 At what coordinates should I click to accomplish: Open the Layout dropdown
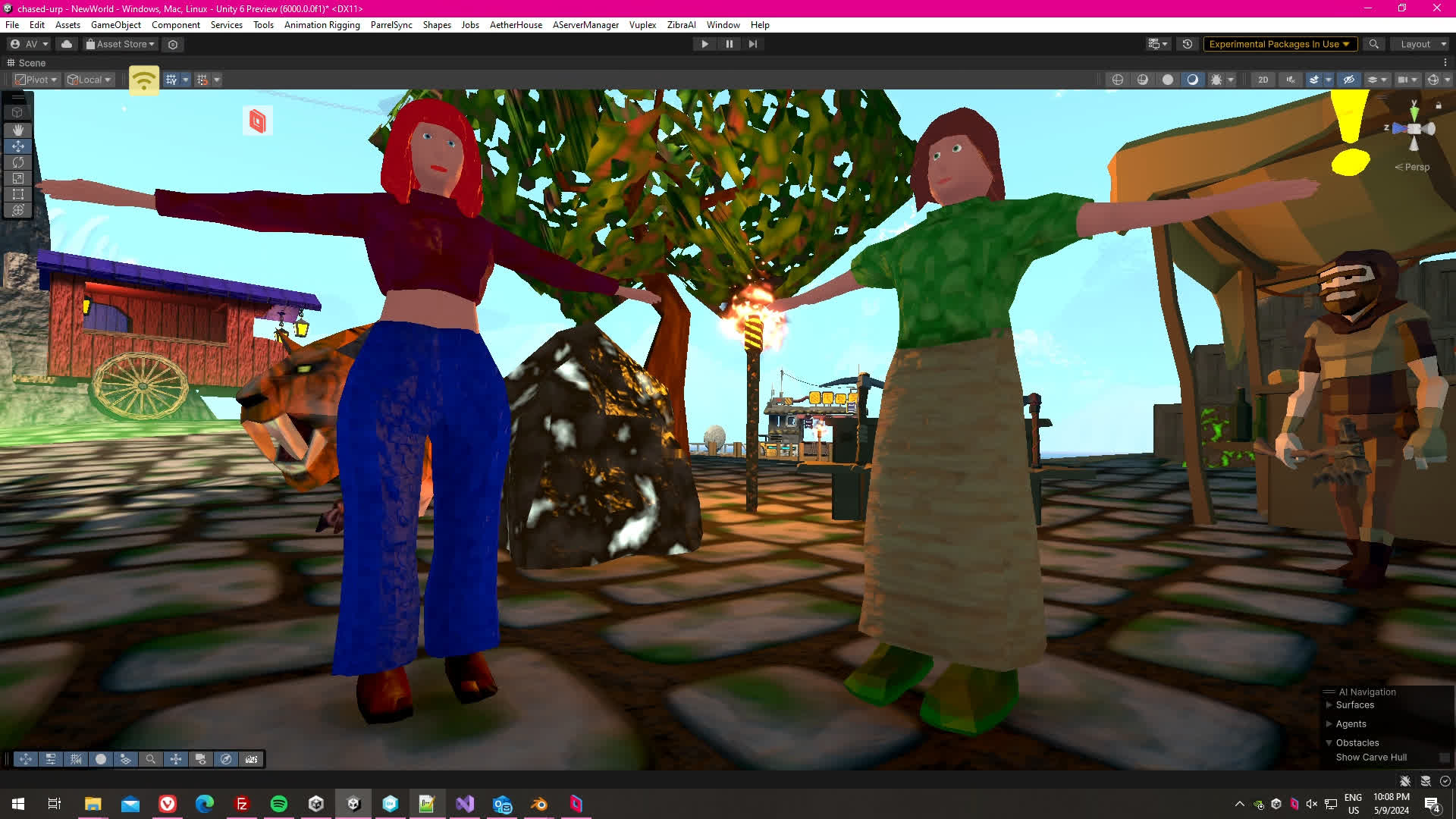tap(1420, 44)
